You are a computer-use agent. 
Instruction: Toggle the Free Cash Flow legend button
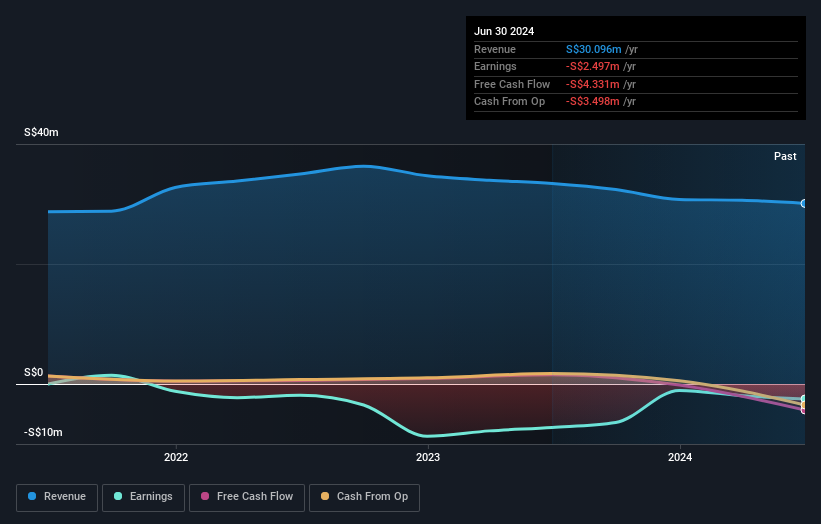tap(247, 497)
